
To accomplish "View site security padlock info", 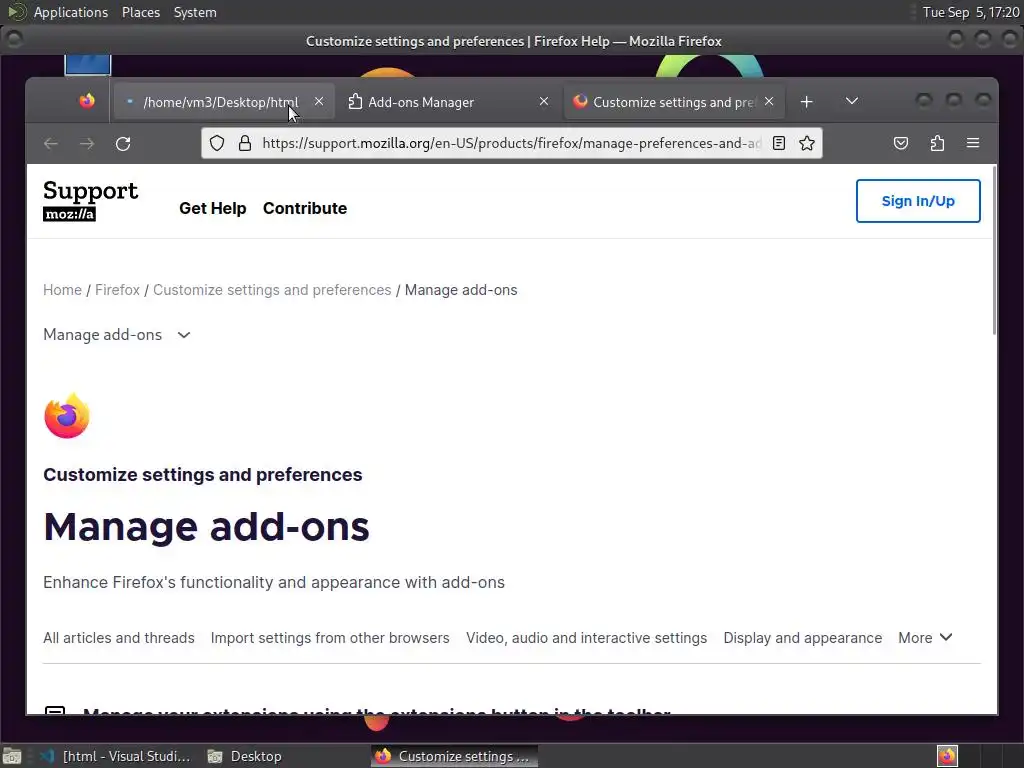I will coord(245,143).
